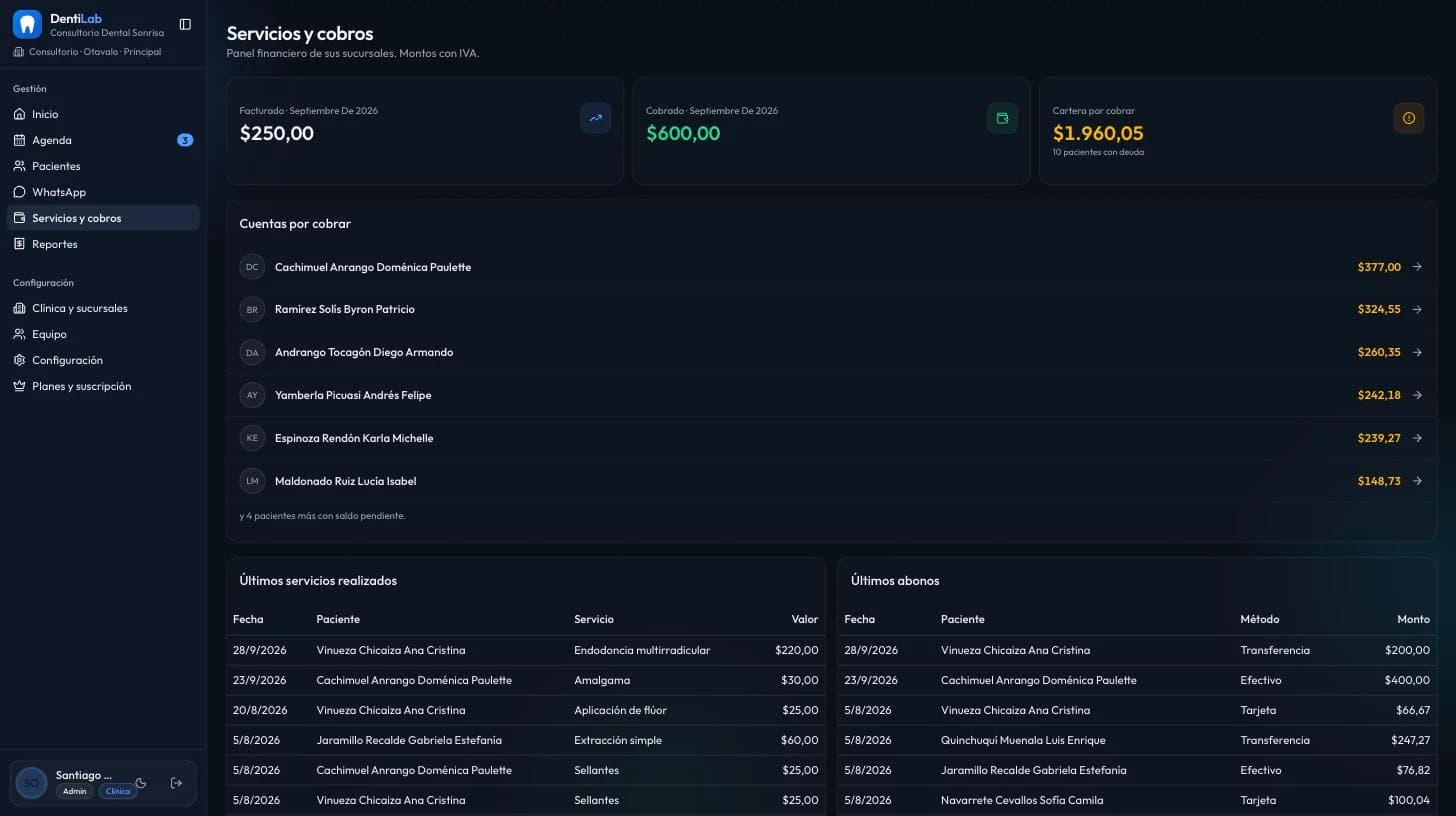Image resolution: width=1456 pixels, height=816 pixels.
Task: Click Quinchuquí Muenala Luis Enrique abono row
Action: [x=1136, y=740]
